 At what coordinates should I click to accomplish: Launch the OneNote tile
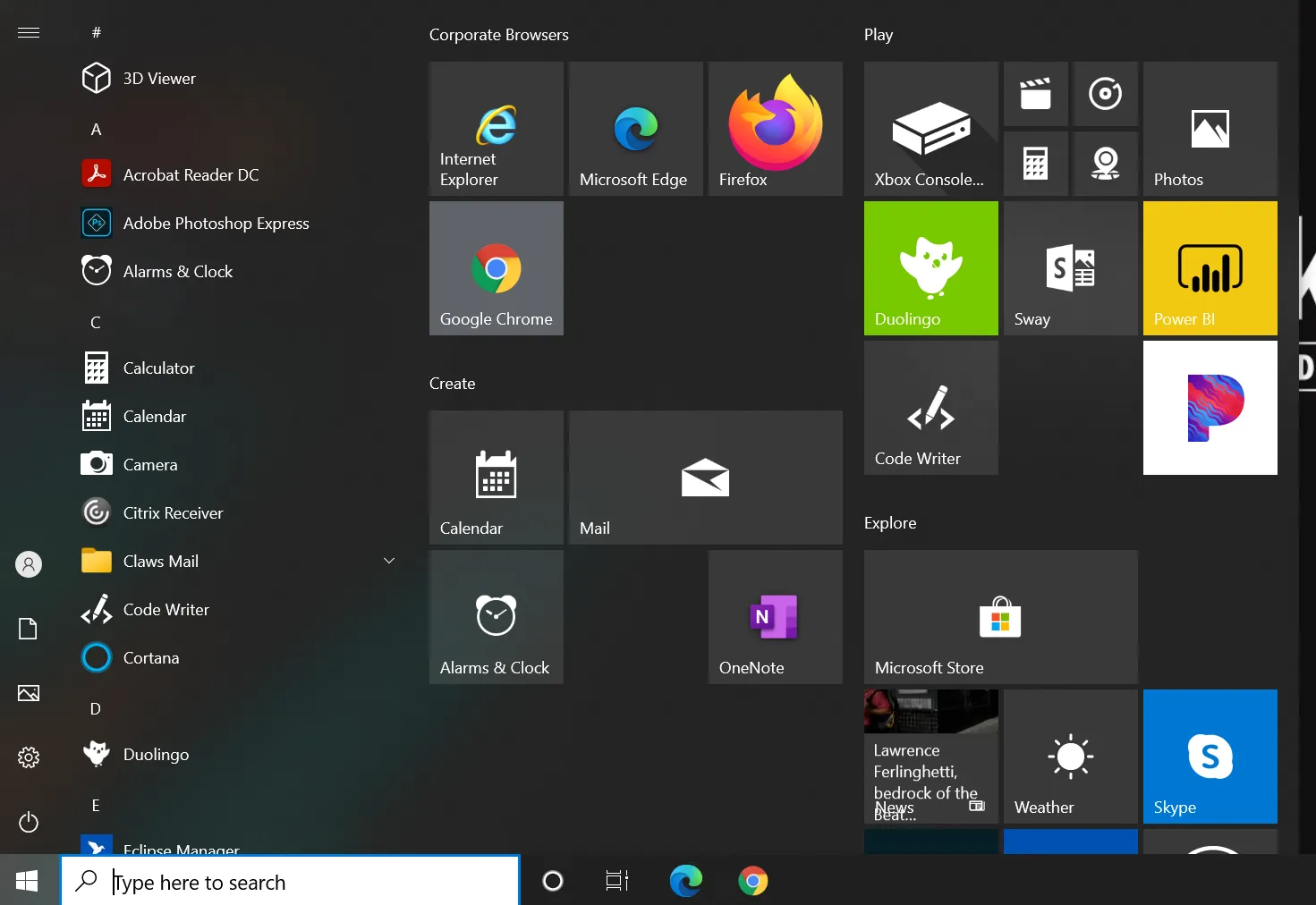tap(776, 617)
